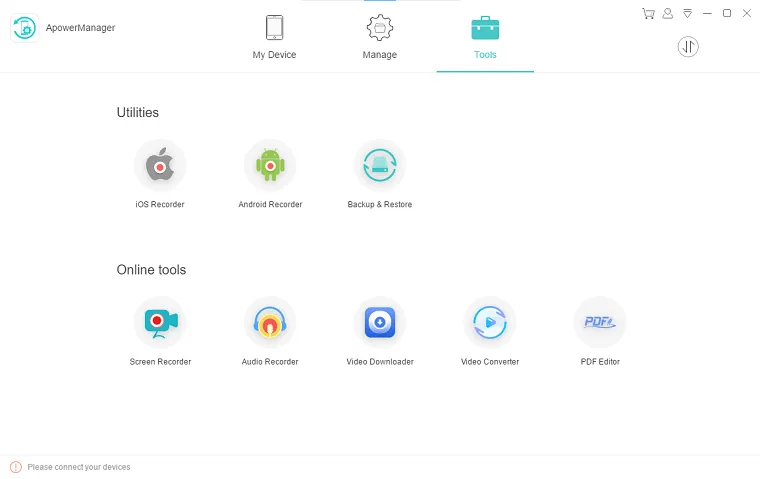
Task: Click the iOS Recorder label
Action: tap(160, 205)
